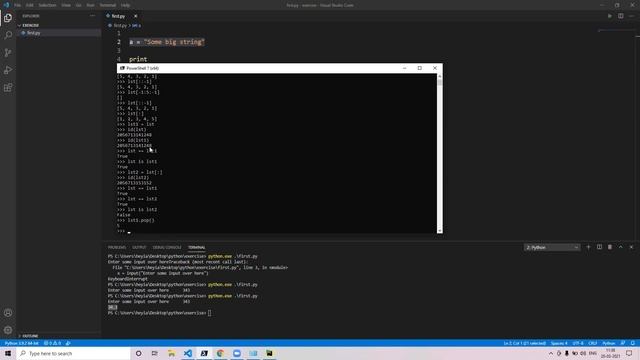The height and width of the screenshot is (360, 640).
Task: Close the terminal panel
Action: coord(631,247)
